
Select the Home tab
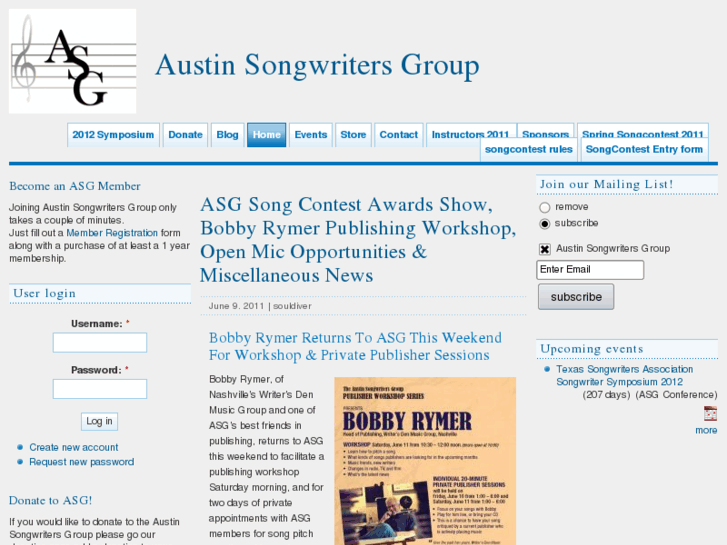click(267, 135)
